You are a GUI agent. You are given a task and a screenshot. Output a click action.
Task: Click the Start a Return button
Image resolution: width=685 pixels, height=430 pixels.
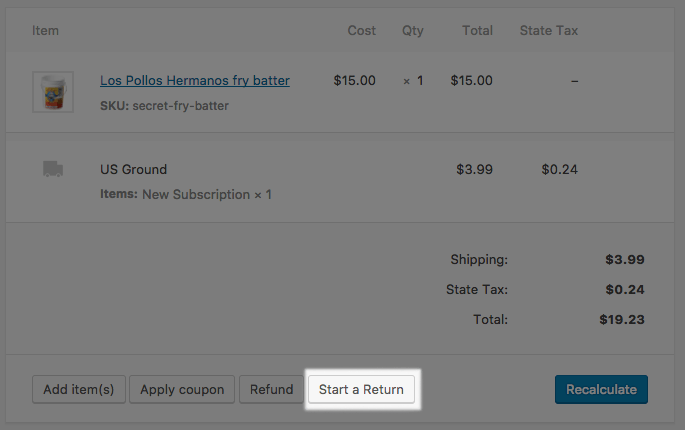[x=360, y=389]
